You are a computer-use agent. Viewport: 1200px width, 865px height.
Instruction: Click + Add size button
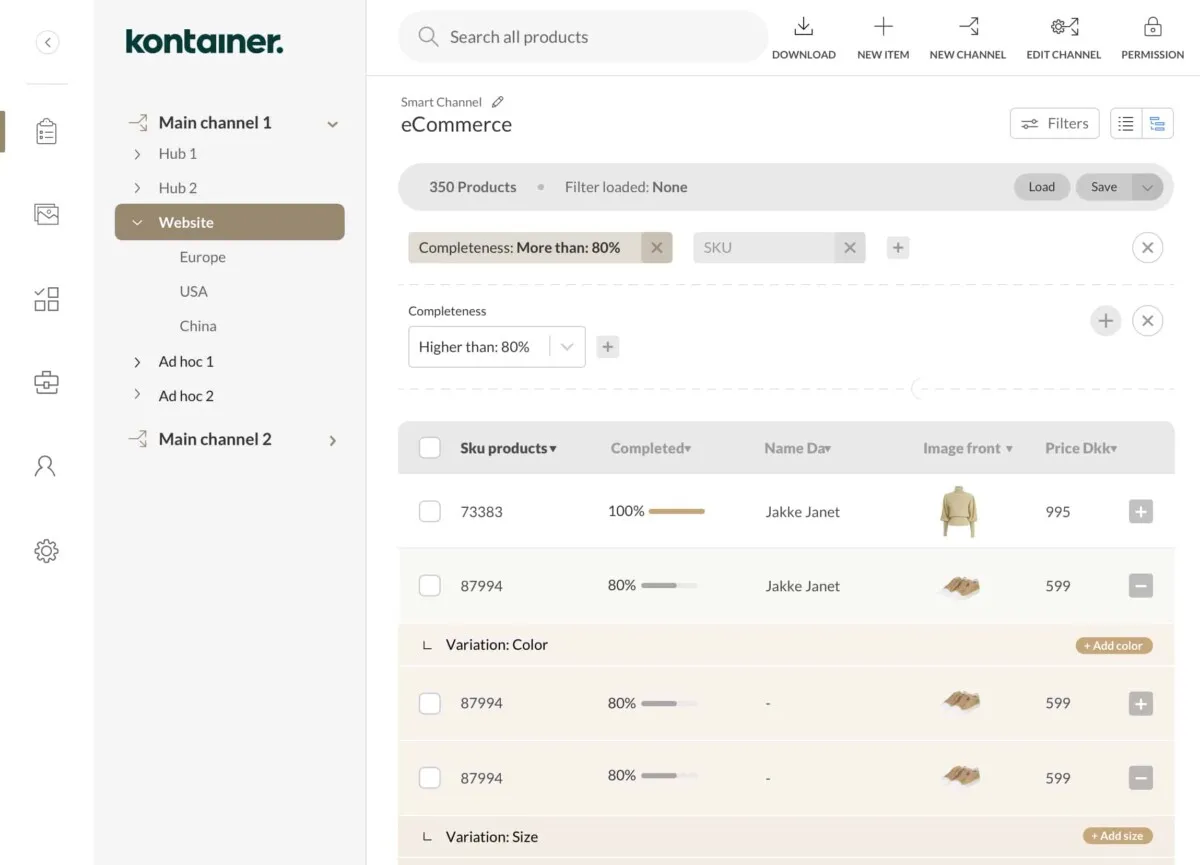(x=1117, y=836)
